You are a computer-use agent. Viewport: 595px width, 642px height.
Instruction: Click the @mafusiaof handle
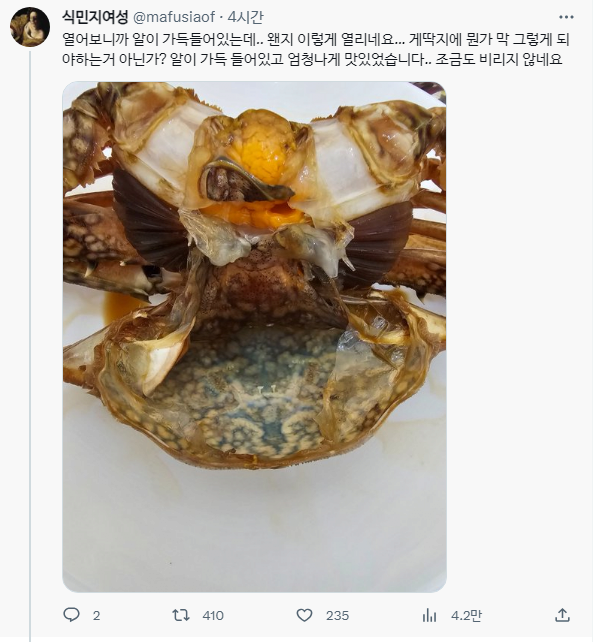tap(174, 17)
